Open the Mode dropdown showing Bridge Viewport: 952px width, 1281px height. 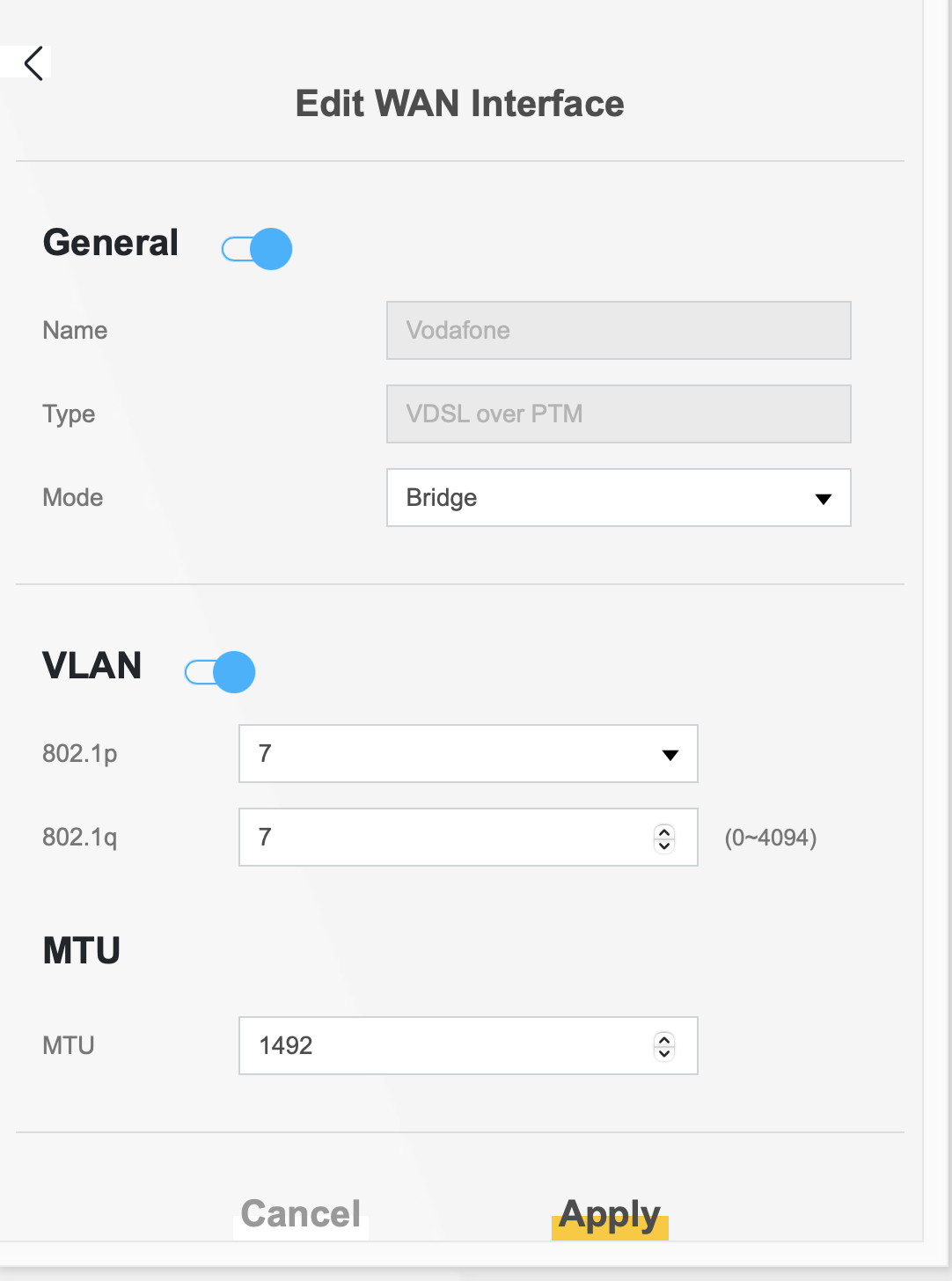[x=619, y=498]
